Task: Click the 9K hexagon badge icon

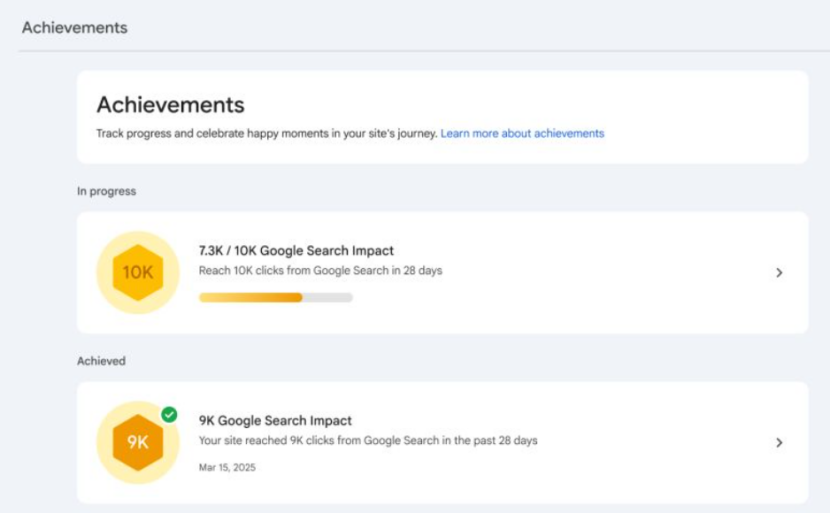Action: (137, 442)
